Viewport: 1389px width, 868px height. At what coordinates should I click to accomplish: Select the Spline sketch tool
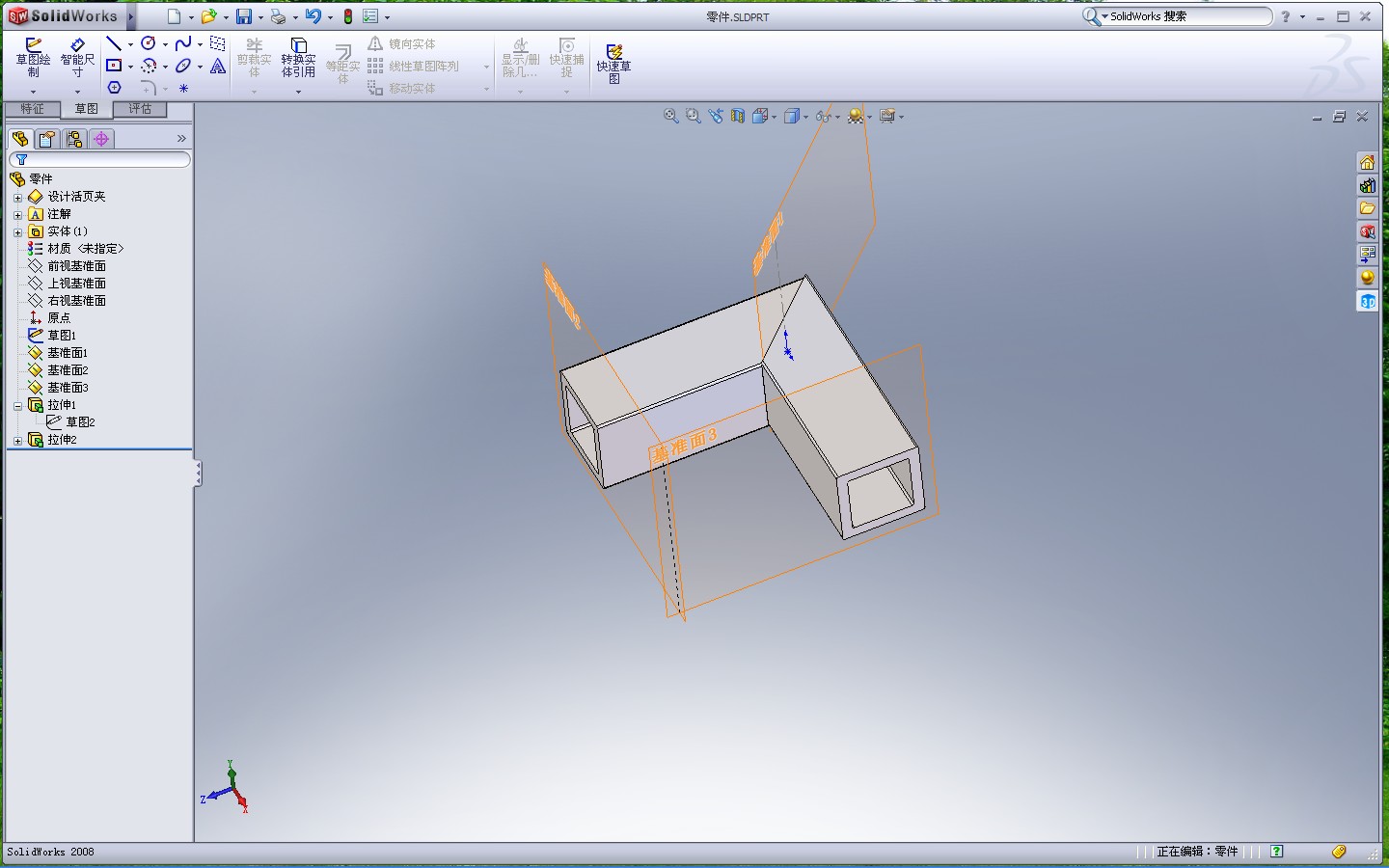point(183,43)
